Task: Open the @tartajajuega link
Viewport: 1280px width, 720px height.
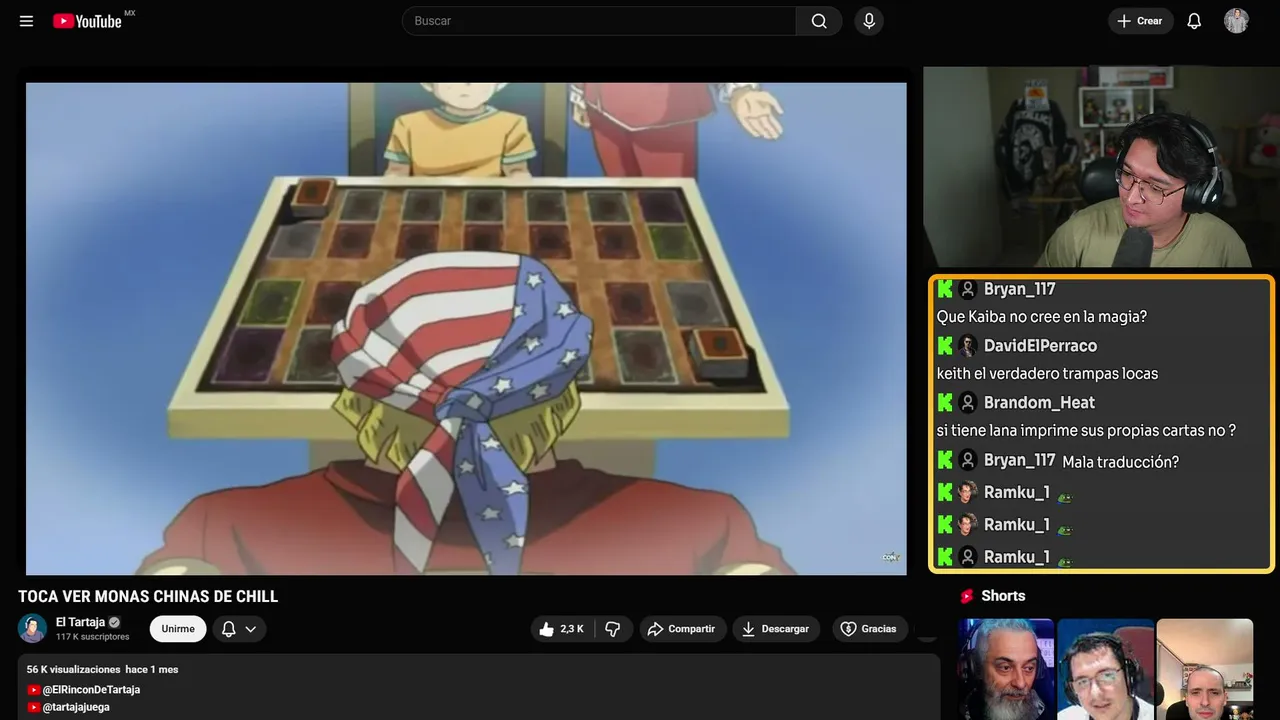Action: (x=76, y=707)
